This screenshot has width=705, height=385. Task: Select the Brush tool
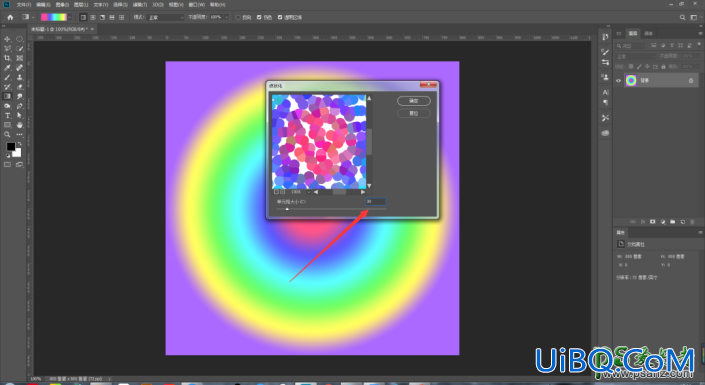[x=7, y=77]
